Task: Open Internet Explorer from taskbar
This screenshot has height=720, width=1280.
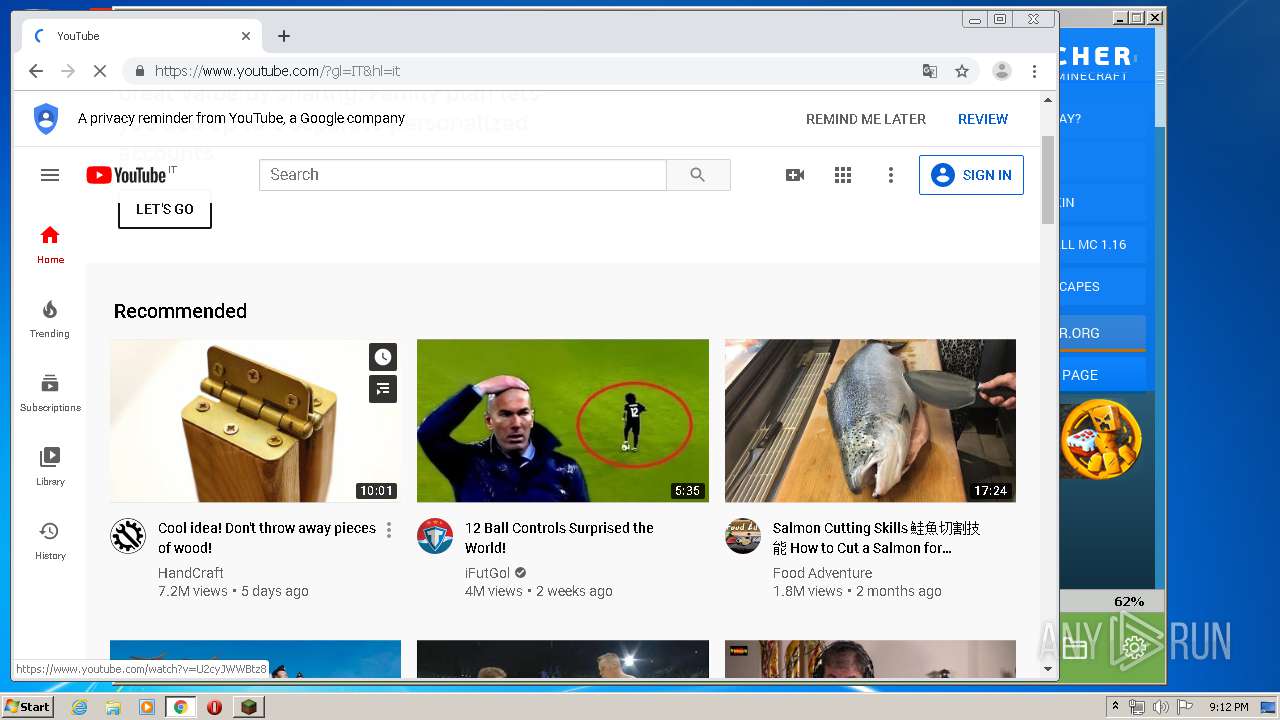Action: [x=80, y=707]
